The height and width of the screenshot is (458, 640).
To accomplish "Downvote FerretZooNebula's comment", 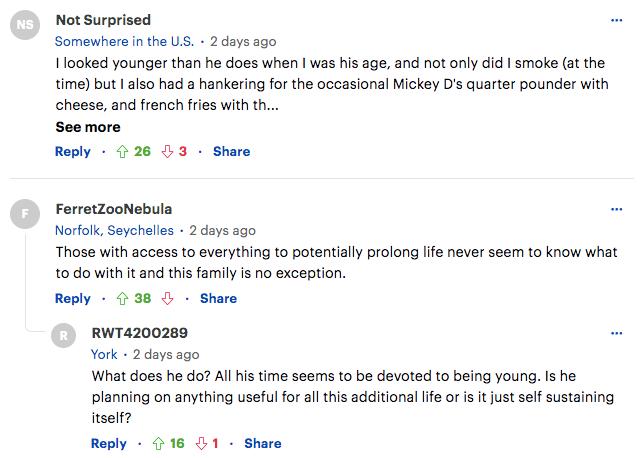I will tap(168, 298).
